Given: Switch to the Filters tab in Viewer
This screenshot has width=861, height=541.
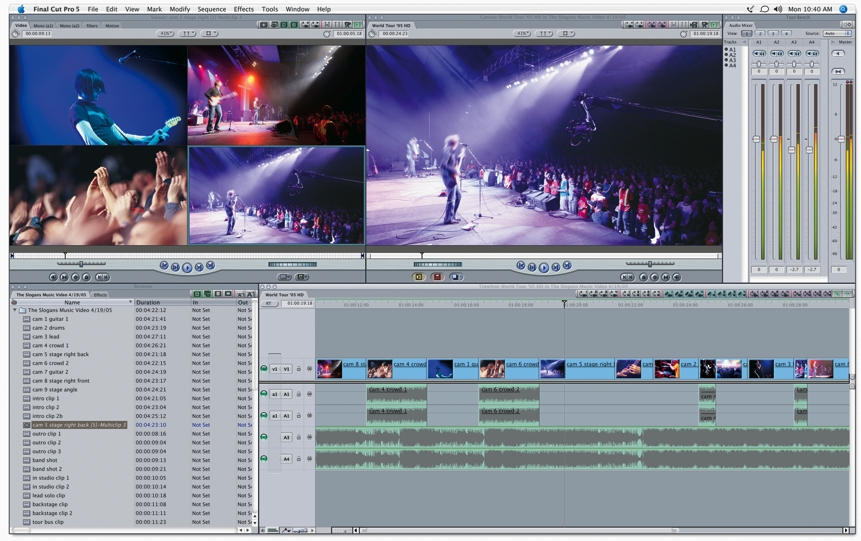Looking at the screenshot, I should (x=92, y=25).
